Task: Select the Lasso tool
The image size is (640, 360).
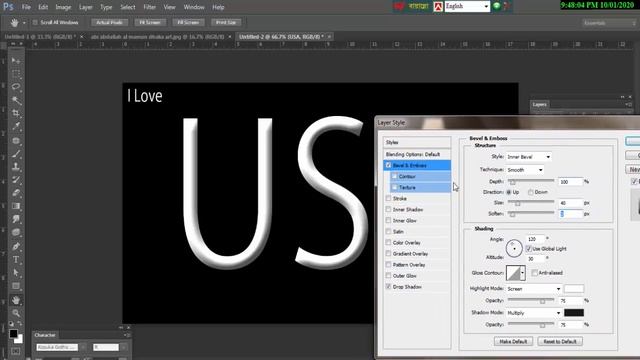Action: tap(16, 87)
